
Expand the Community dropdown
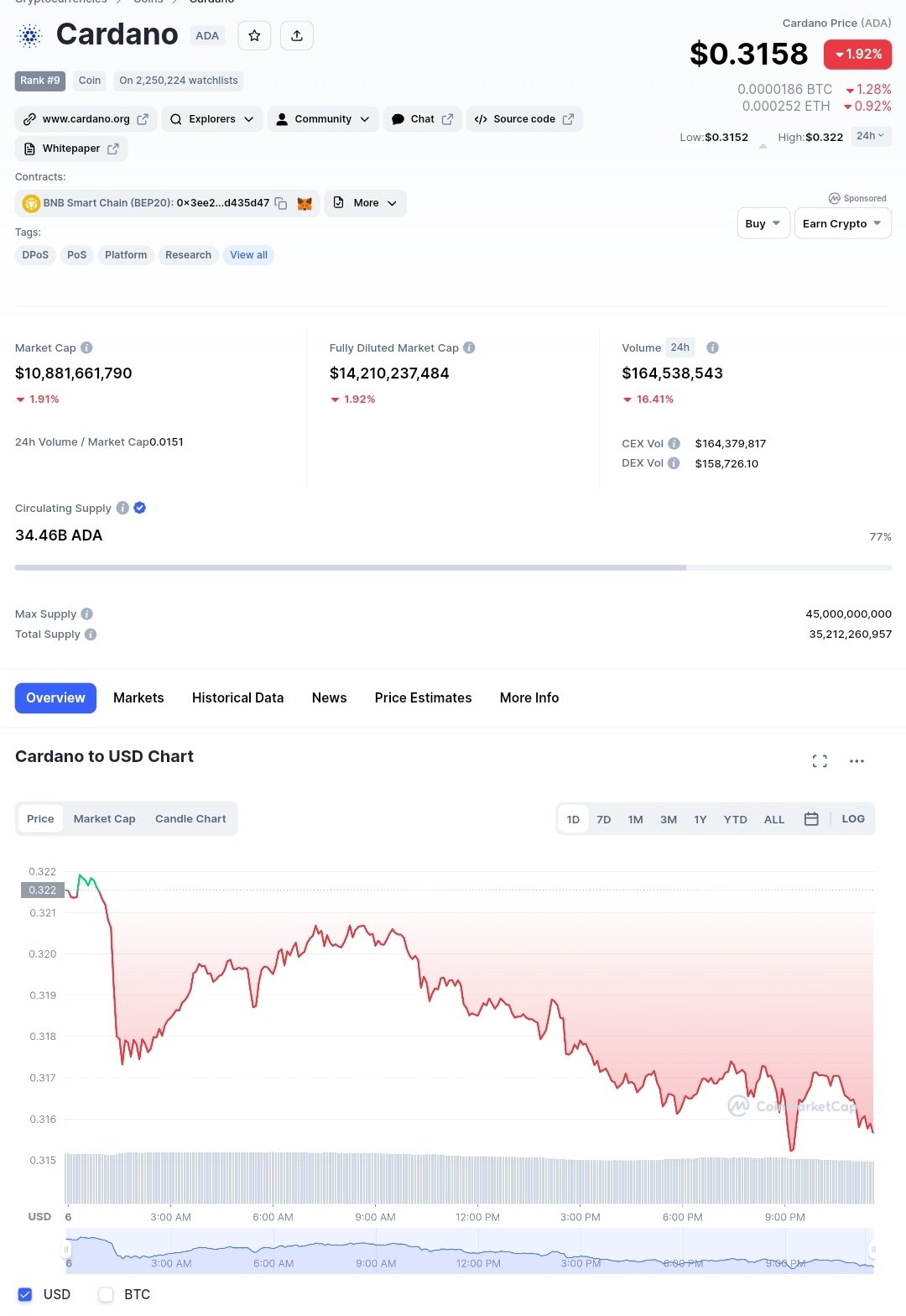coord(323,119)
